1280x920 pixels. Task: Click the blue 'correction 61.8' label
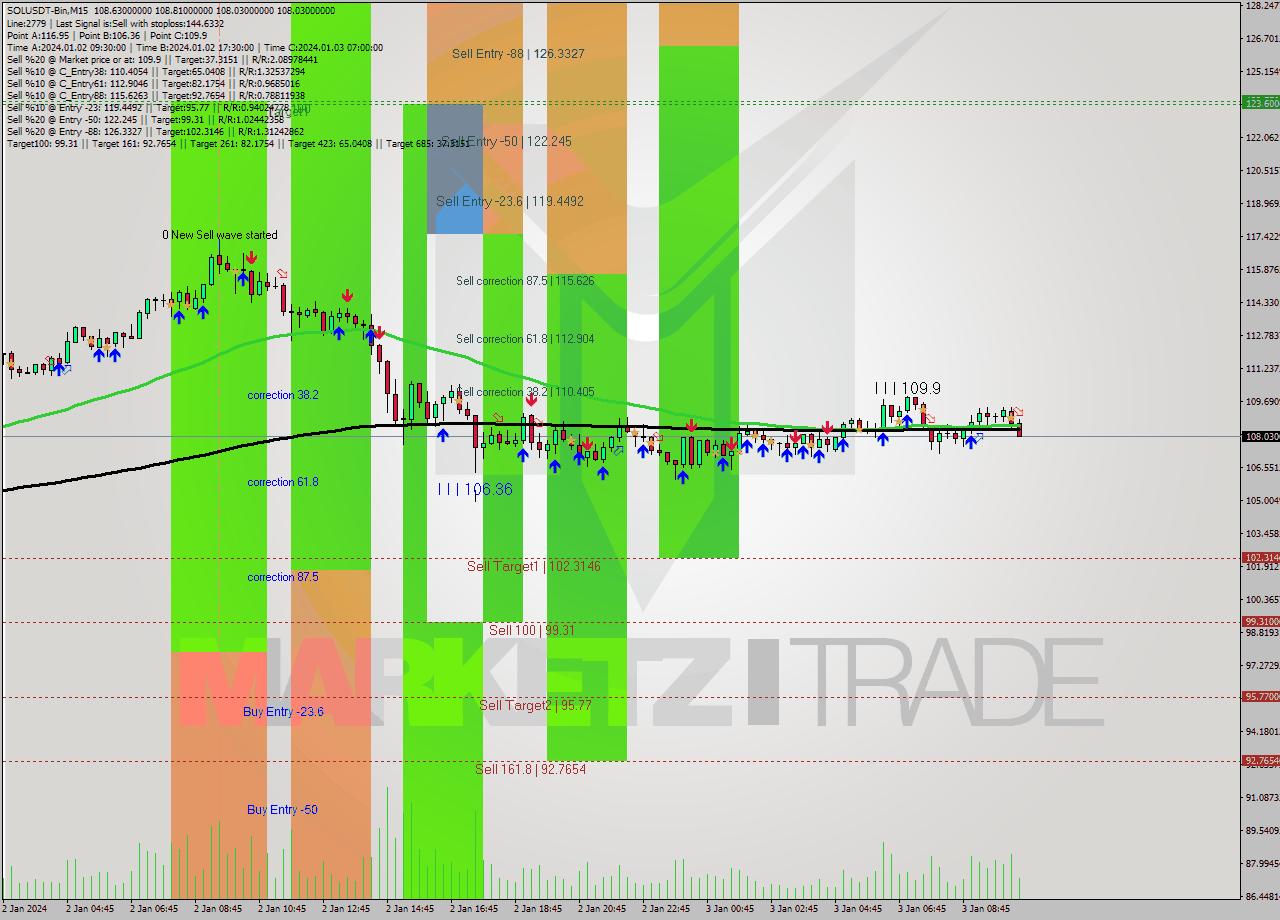pos(283,482)
